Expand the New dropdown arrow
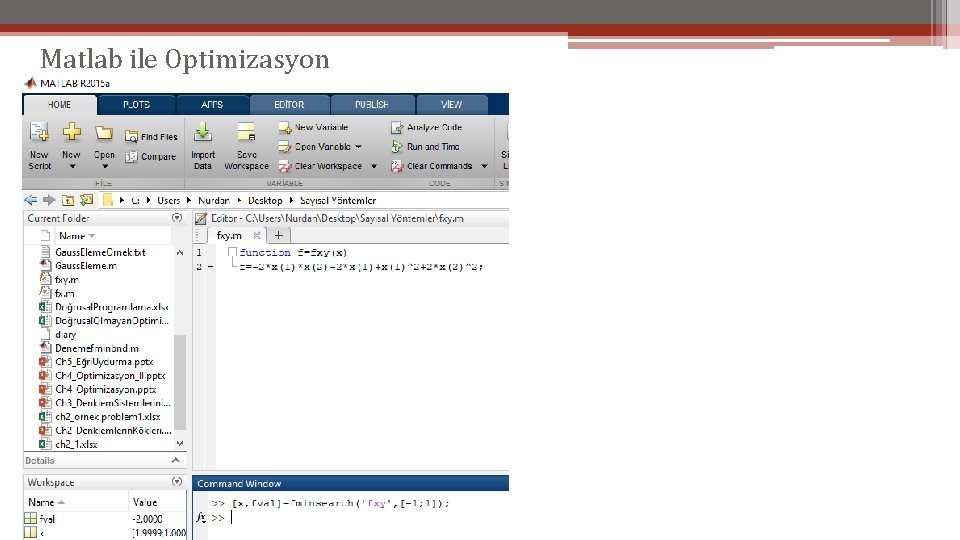 72,167
